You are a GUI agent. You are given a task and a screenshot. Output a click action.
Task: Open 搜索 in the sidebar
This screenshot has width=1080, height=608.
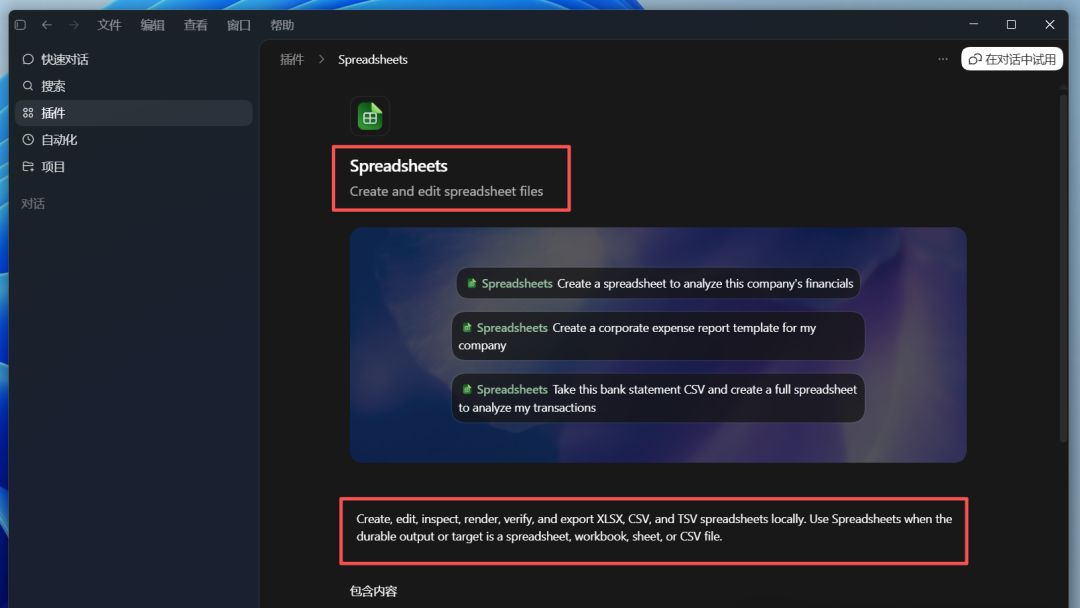coord(134,86)
